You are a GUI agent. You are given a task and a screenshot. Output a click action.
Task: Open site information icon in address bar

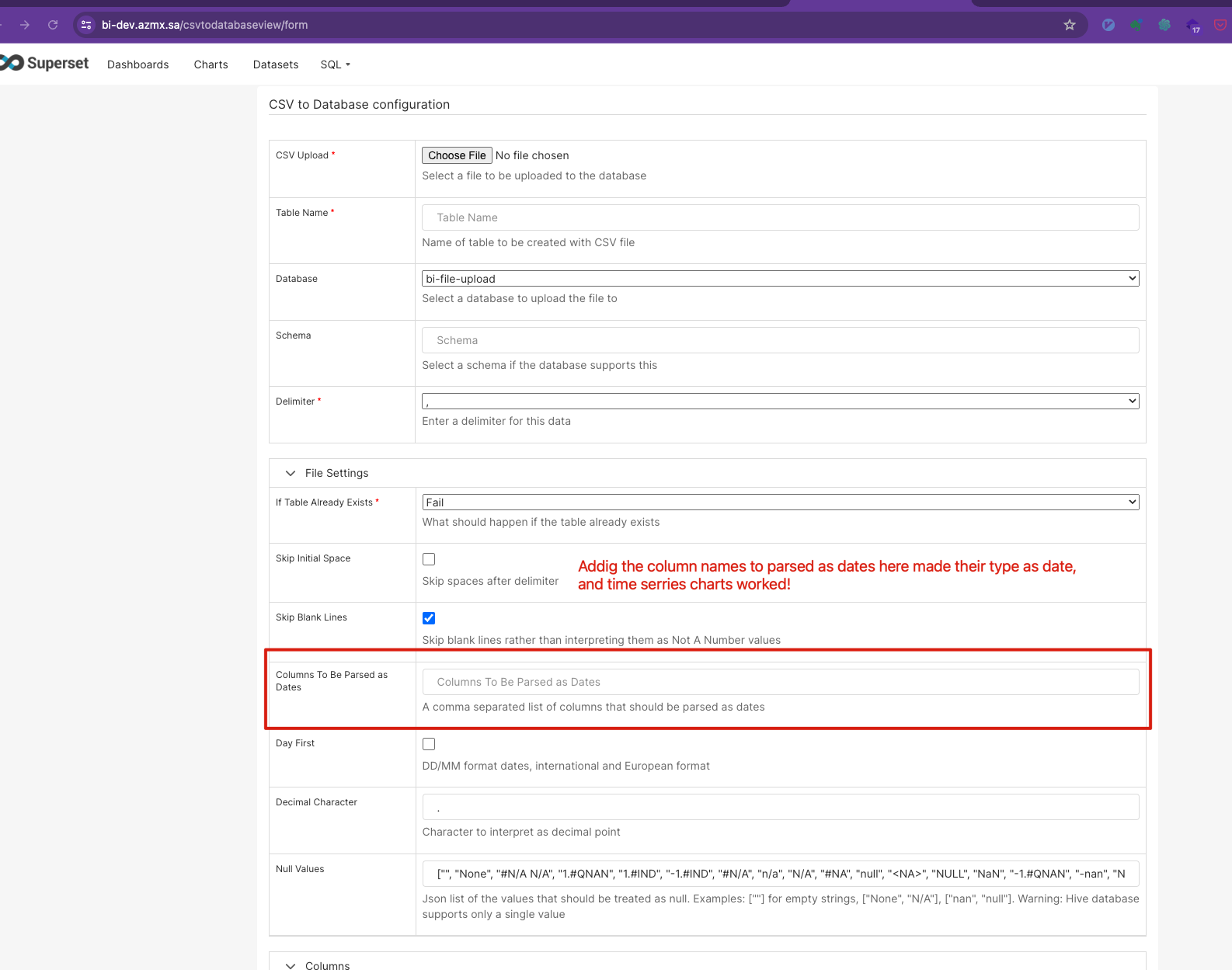pyautogui.click(x=86, y=25)
